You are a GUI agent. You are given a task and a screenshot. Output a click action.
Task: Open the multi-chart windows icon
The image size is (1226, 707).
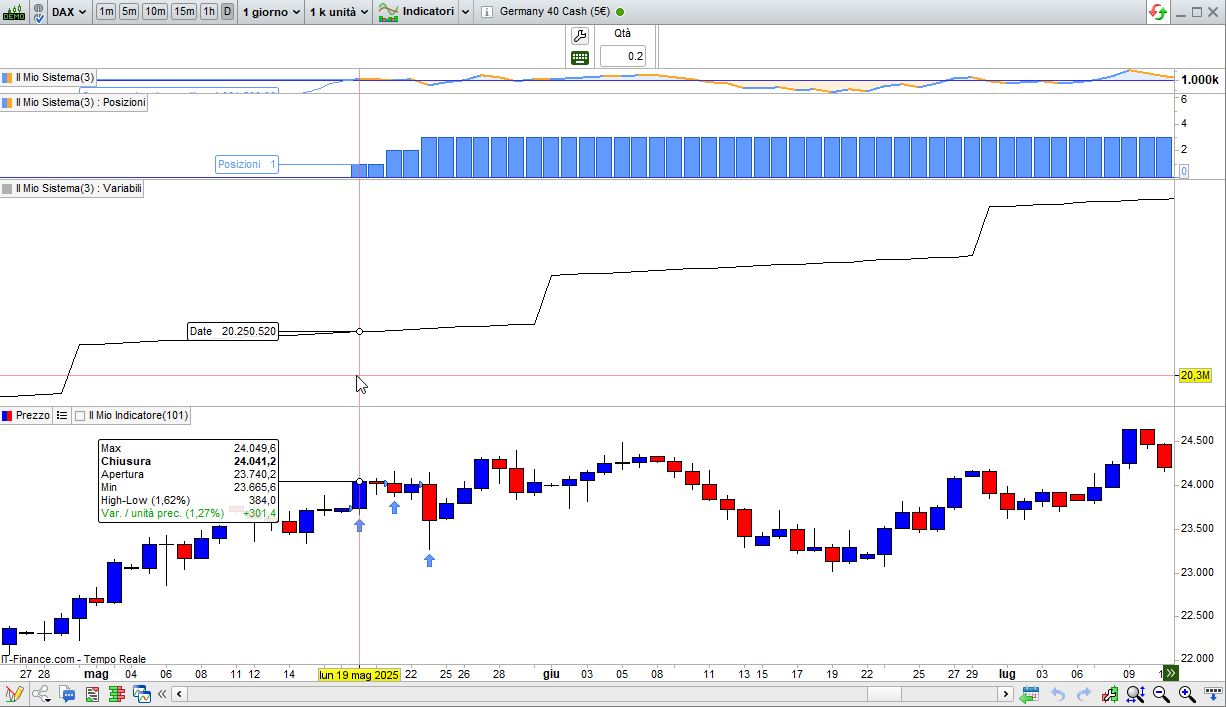(141, 694)
